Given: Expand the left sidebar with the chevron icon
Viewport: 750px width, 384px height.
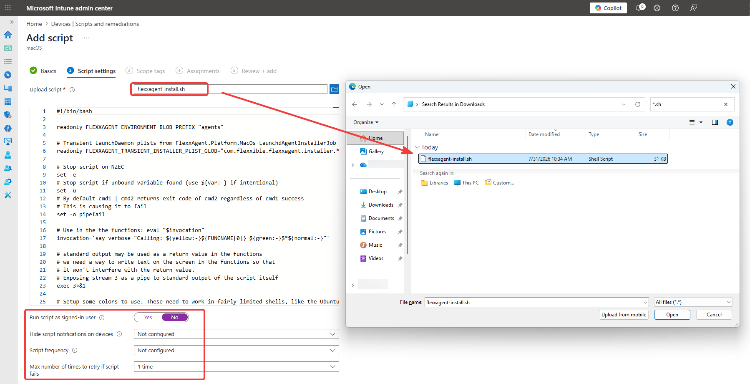Looking at the screenshot, I should 12,22.
